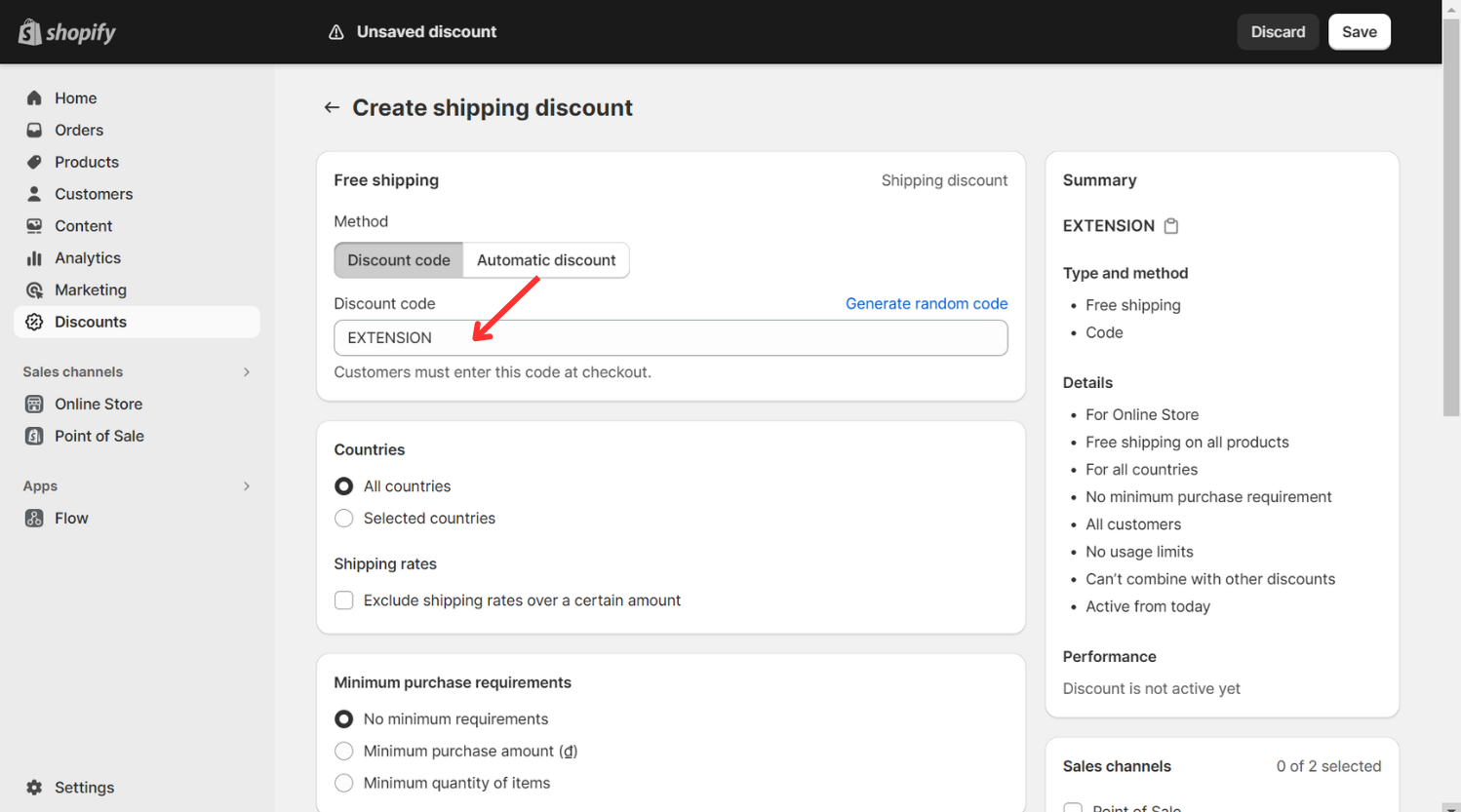1461x812 pixels.
Task: Copy EXTENSION code with clipboard icon
Action: (1171, 226)
